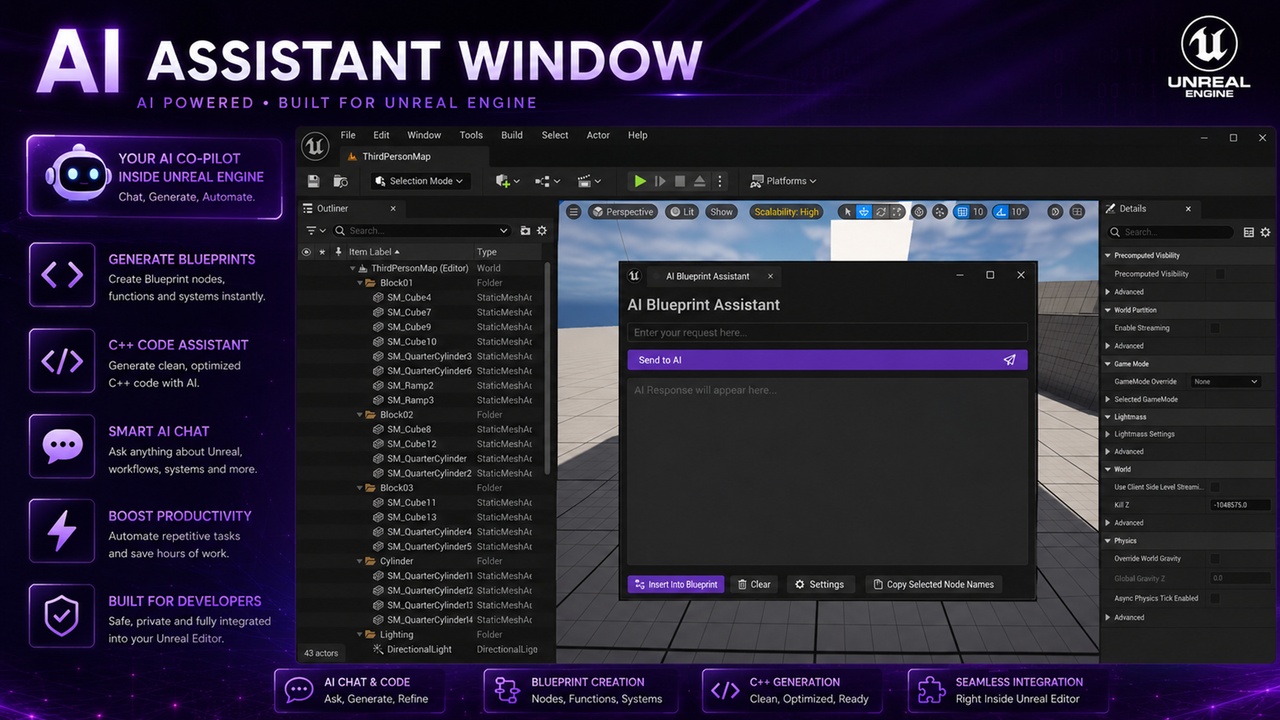Screen dimensions: 1280x720
Task: Click the Stop simulation square icon
Action: tap(680, 181)
